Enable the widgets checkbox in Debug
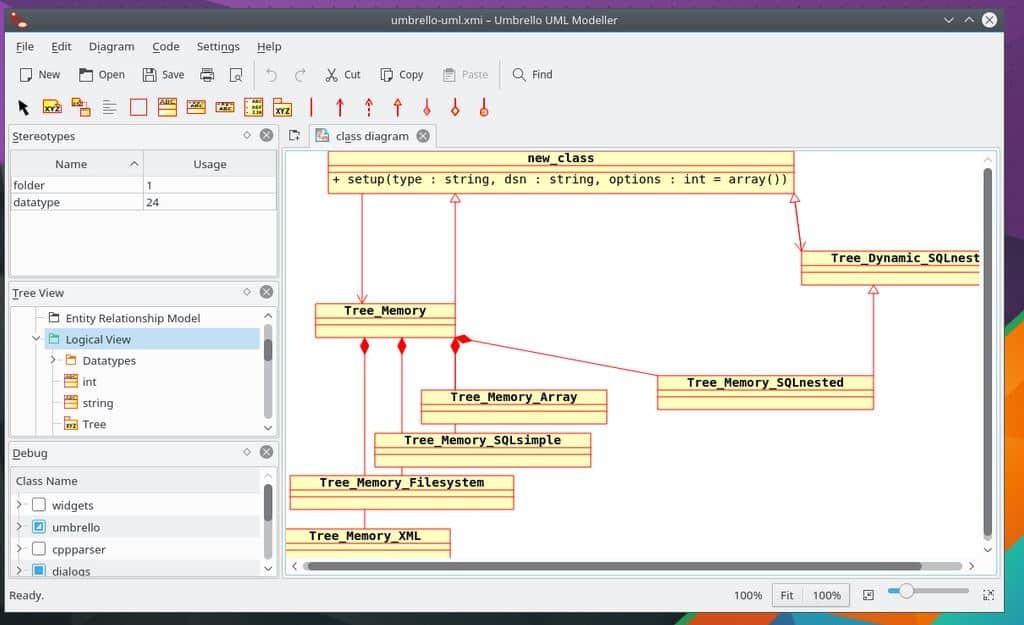Image resolution: width=1024 pixels, height=625 pixels. [x=39, y=505]
